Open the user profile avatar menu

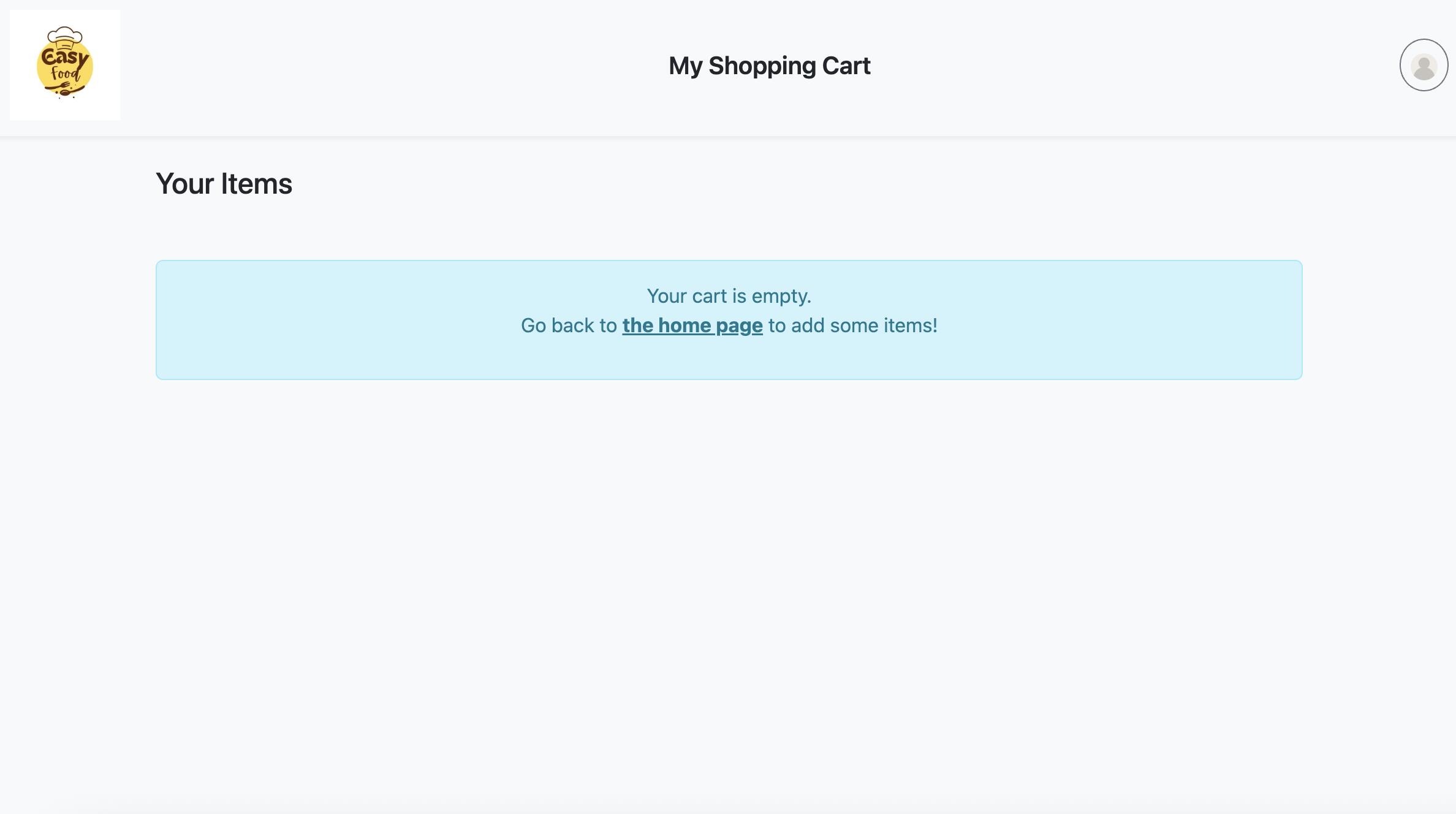tap(1424, 65)
